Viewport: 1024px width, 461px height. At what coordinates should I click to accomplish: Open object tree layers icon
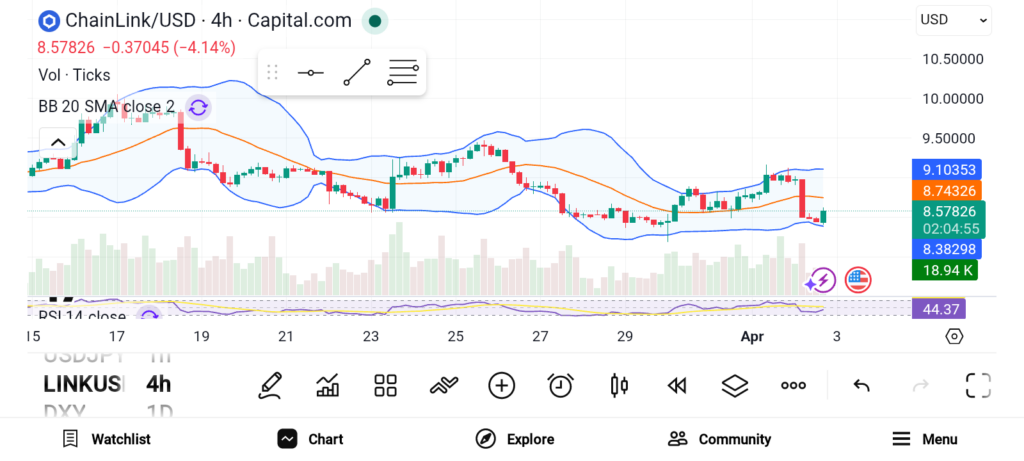735,385
